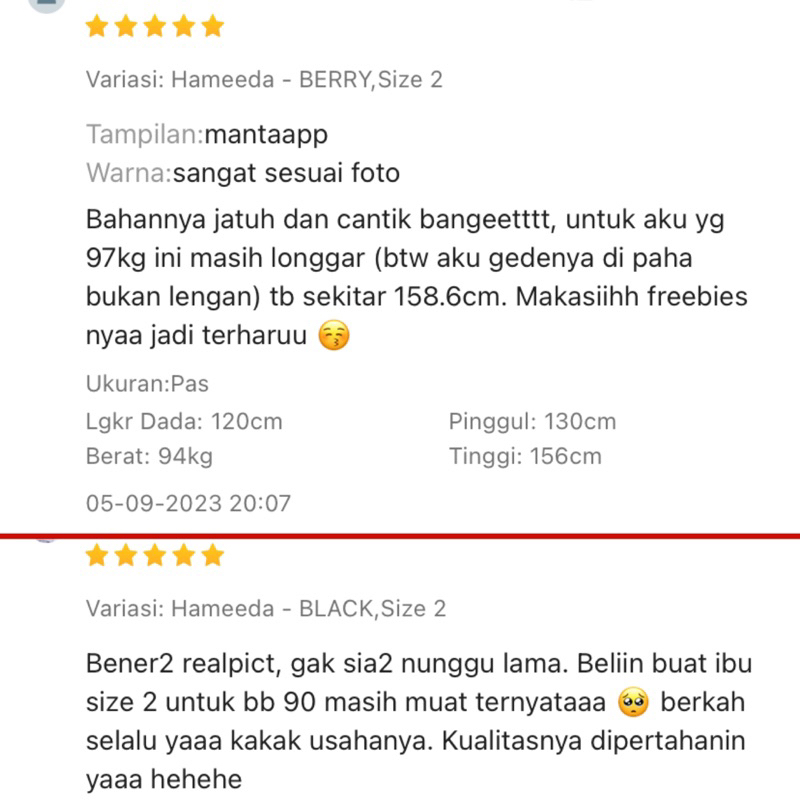Screen dimensions: 800x800
Task: Click the Ukuran:Pas size rating
Action: pos(147,384)
